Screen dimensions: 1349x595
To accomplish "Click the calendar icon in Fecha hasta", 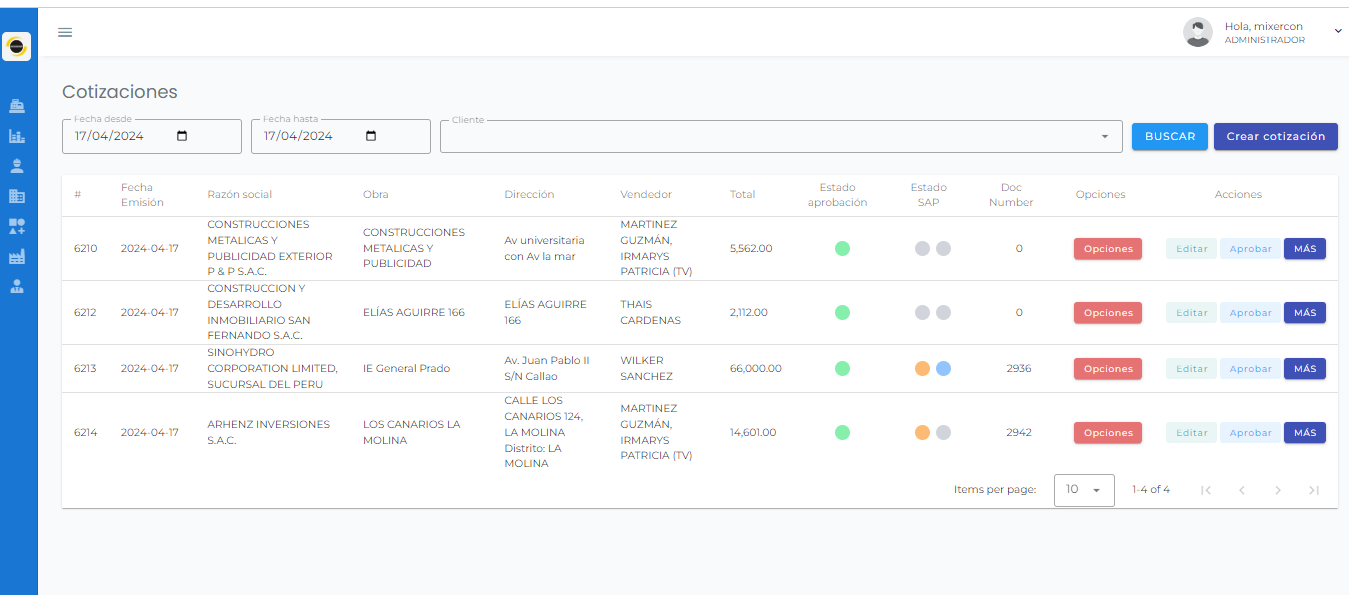I will pos(371,137).
